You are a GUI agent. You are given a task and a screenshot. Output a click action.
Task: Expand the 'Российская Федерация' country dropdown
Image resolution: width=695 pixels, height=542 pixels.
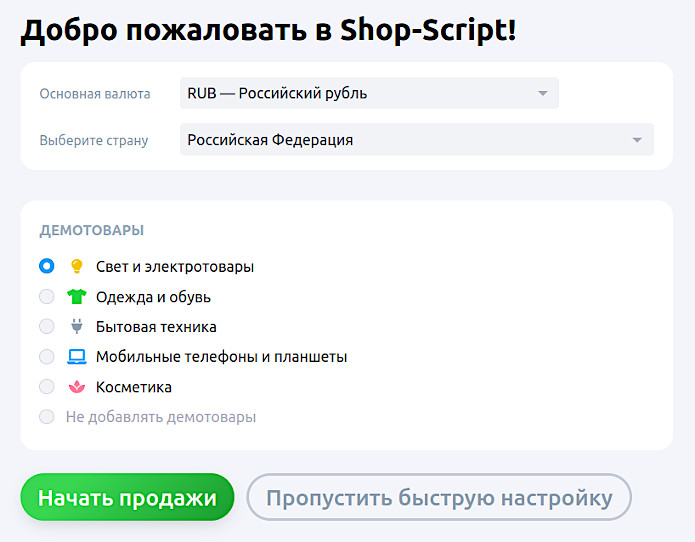coord(416,140)
